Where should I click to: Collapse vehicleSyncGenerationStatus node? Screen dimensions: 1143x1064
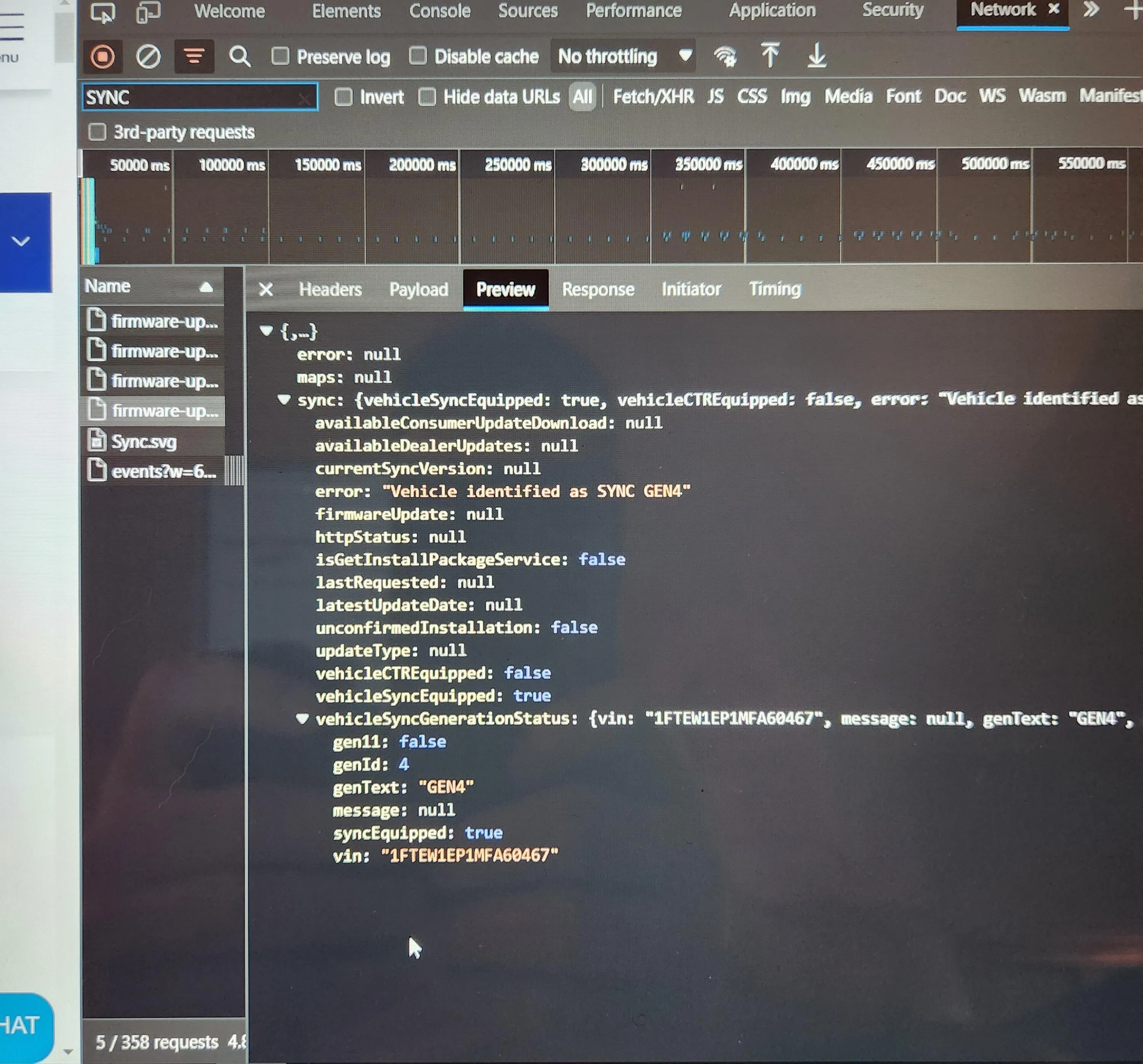tap(302, 718)
